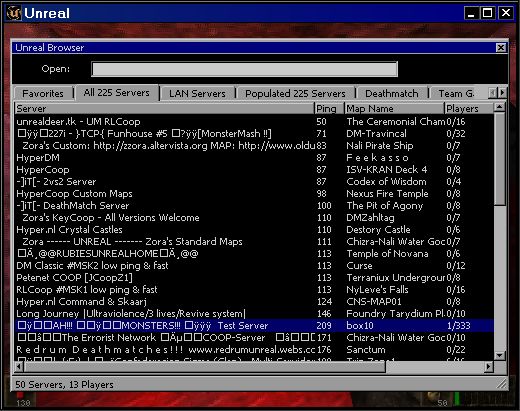Screen dimensions: 520x411
Task: Close the Unreal Browser panel
Action: pyautogui.click(x=501, y=48)
